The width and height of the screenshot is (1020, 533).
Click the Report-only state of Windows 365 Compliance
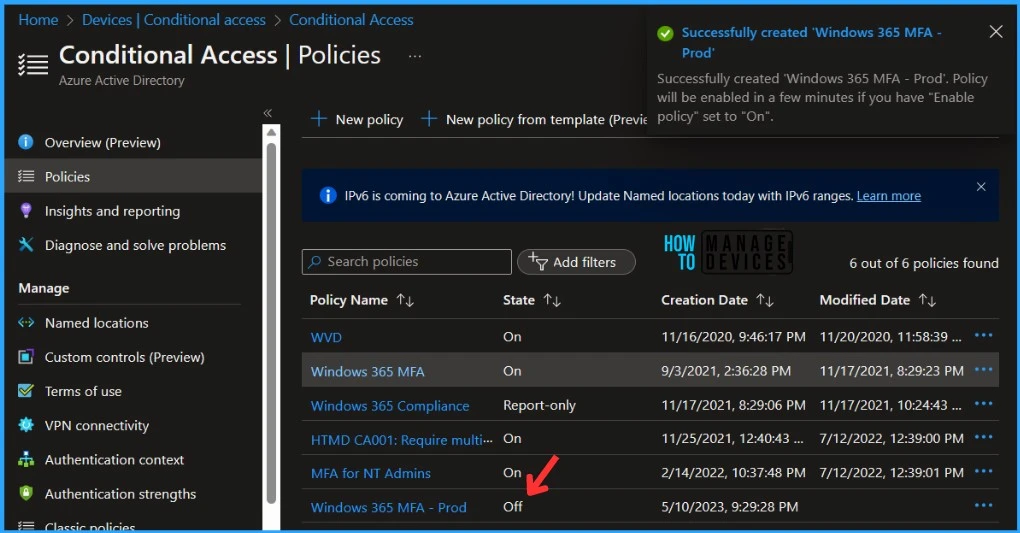pyautogui.click(x=539, y=405)
